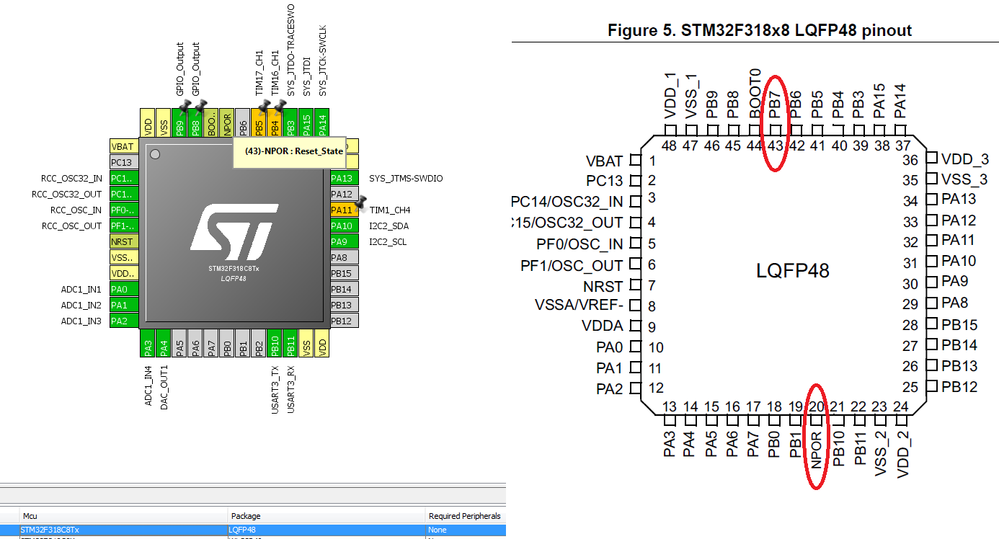Select the PB10 pin for USART3_TX
The width and height of the screenshot is (999, 539).
click(275, 343)
